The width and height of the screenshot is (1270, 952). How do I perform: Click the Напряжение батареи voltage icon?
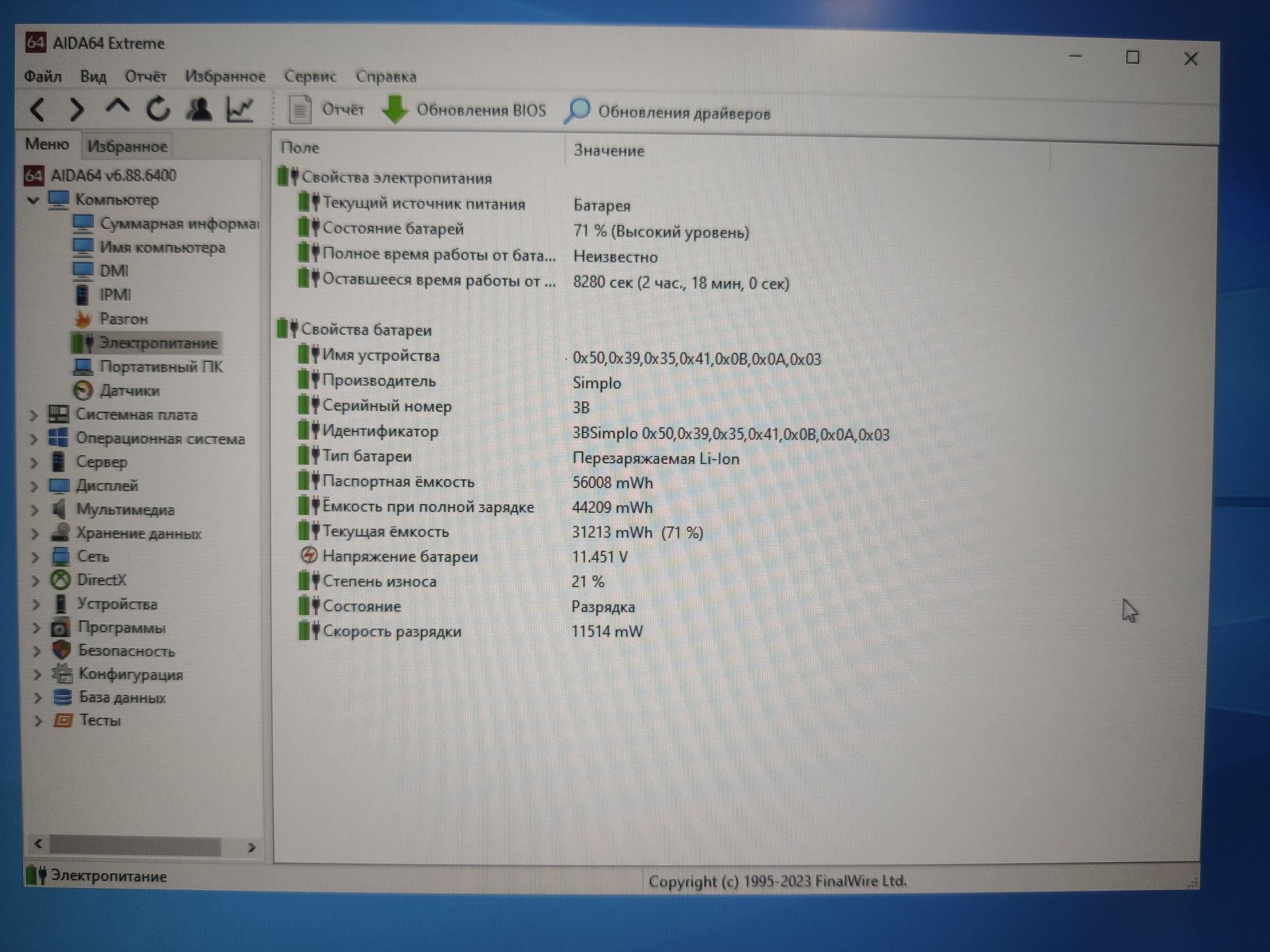309,556
